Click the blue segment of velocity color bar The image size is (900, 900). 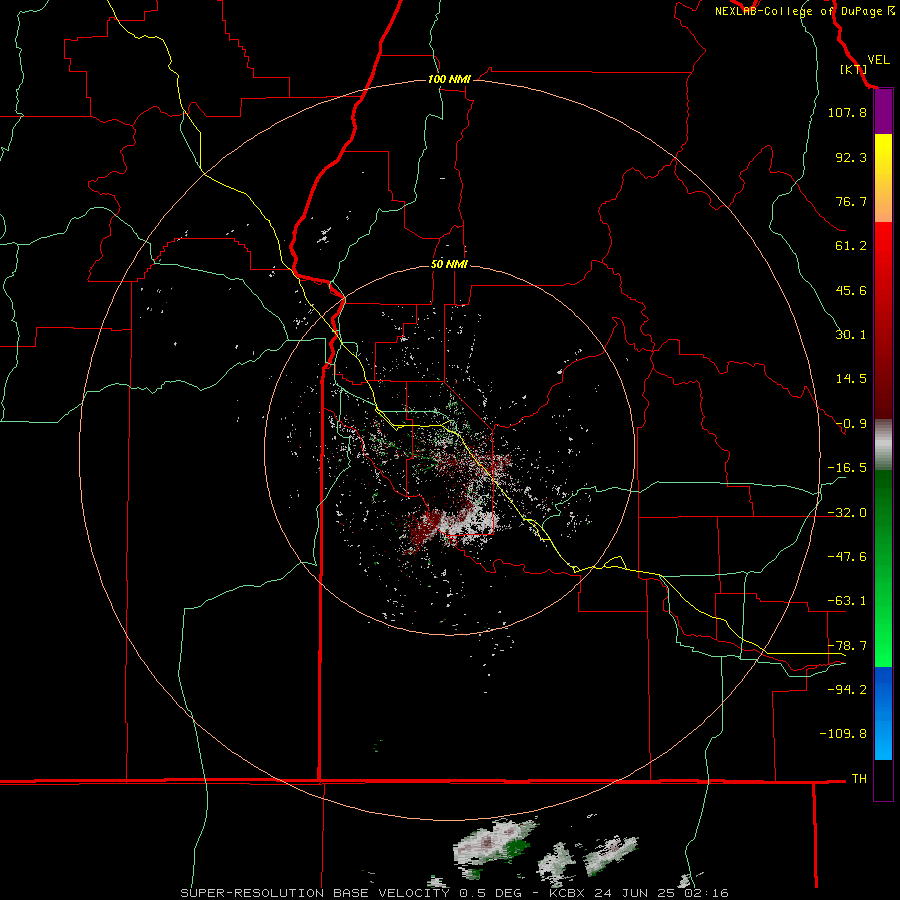[883, 713]
